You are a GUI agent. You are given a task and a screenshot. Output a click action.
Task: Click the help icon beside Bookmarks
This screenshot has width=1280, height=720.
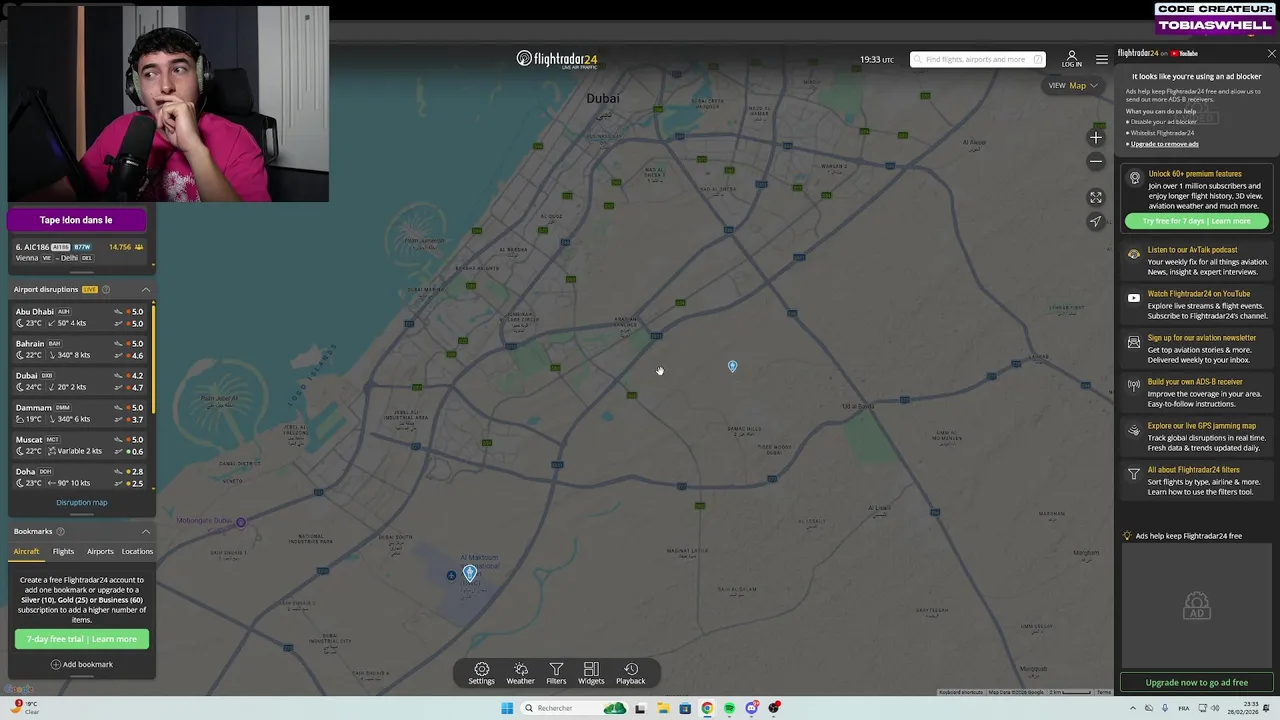point(60,532)
